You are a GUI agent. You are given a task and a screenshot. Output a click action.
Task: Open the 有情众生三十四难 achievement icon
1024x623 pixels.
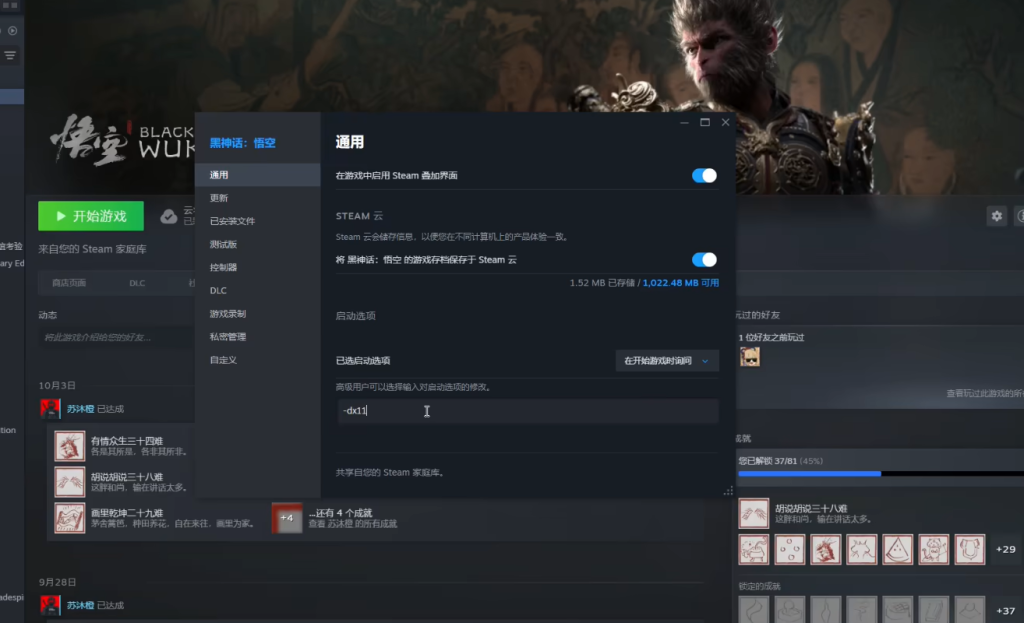click(69, 445)
